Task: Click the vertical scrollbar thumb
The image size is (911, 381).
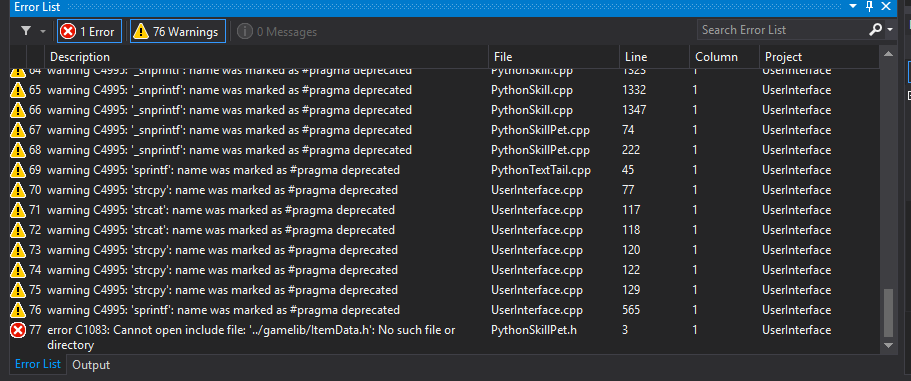Action: (x=888, y=312)
